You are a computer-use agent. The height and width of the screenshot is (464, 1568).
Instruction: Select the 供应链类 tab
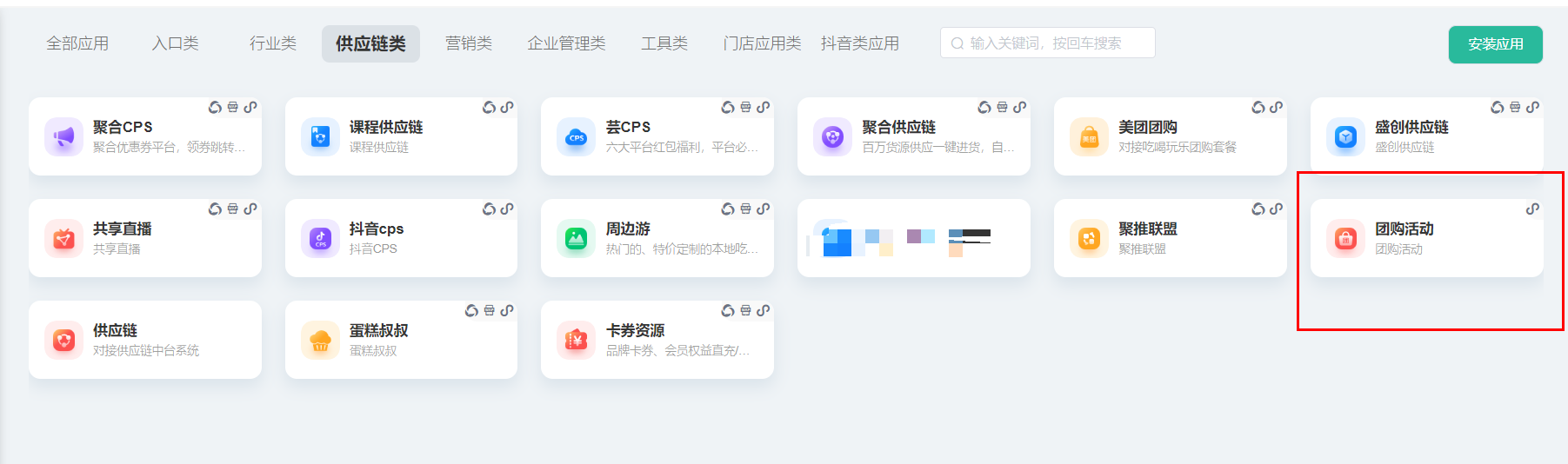(370, 43)
